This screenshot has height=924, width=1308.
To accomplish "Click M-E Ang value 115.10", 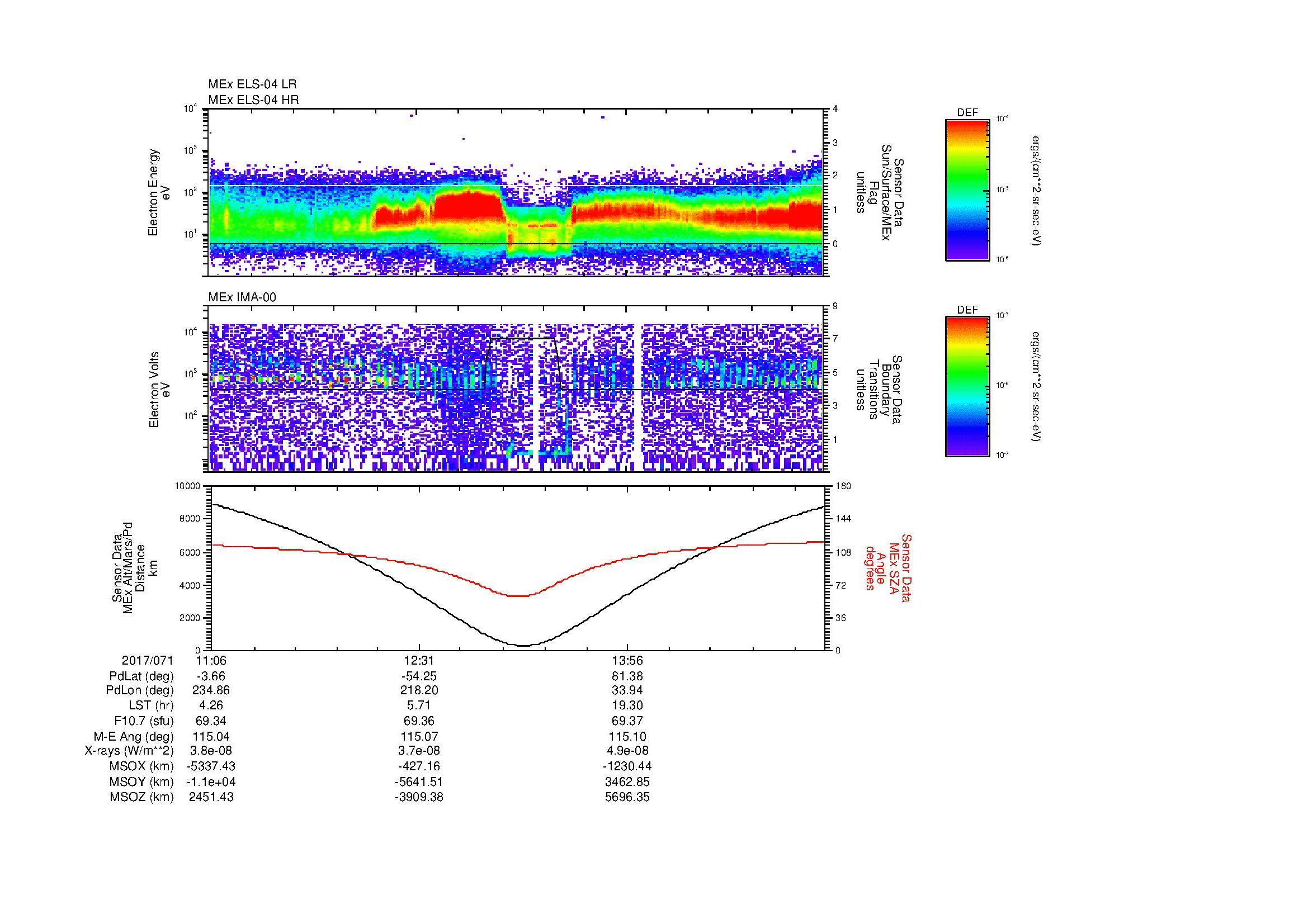I will tap(627, 737).
